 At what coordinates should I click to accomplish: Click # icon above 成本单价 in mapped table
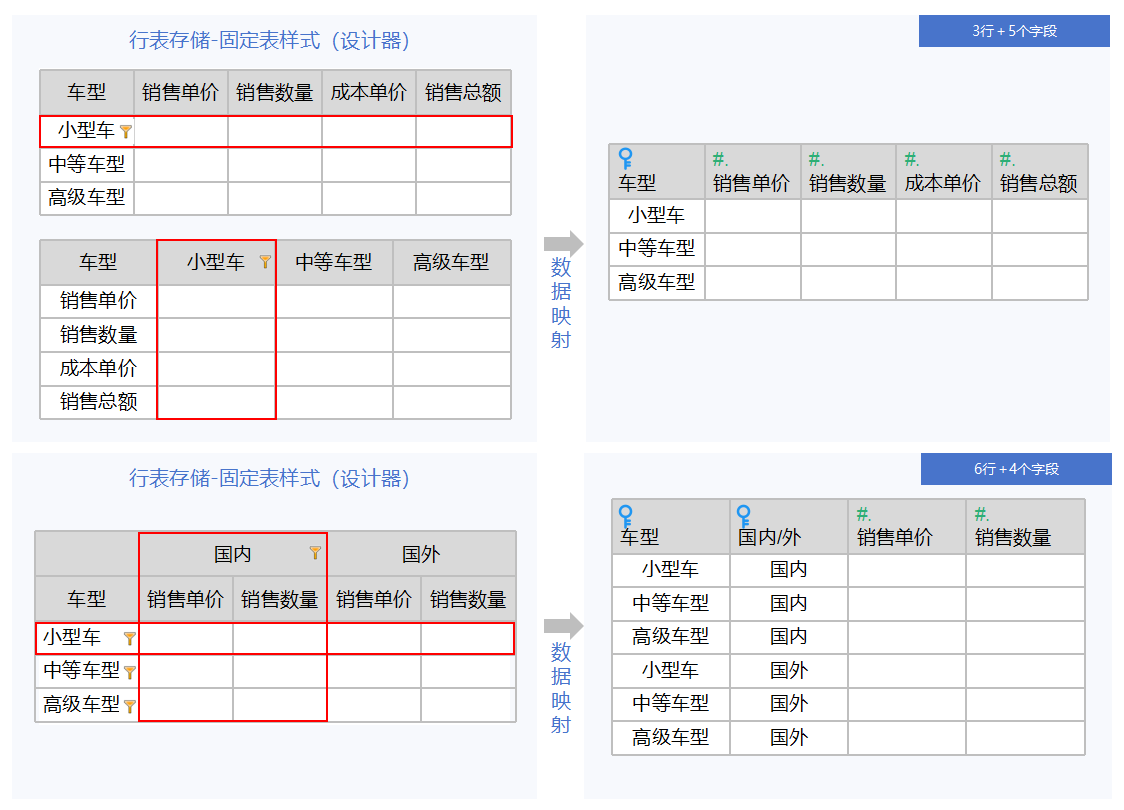911,160
